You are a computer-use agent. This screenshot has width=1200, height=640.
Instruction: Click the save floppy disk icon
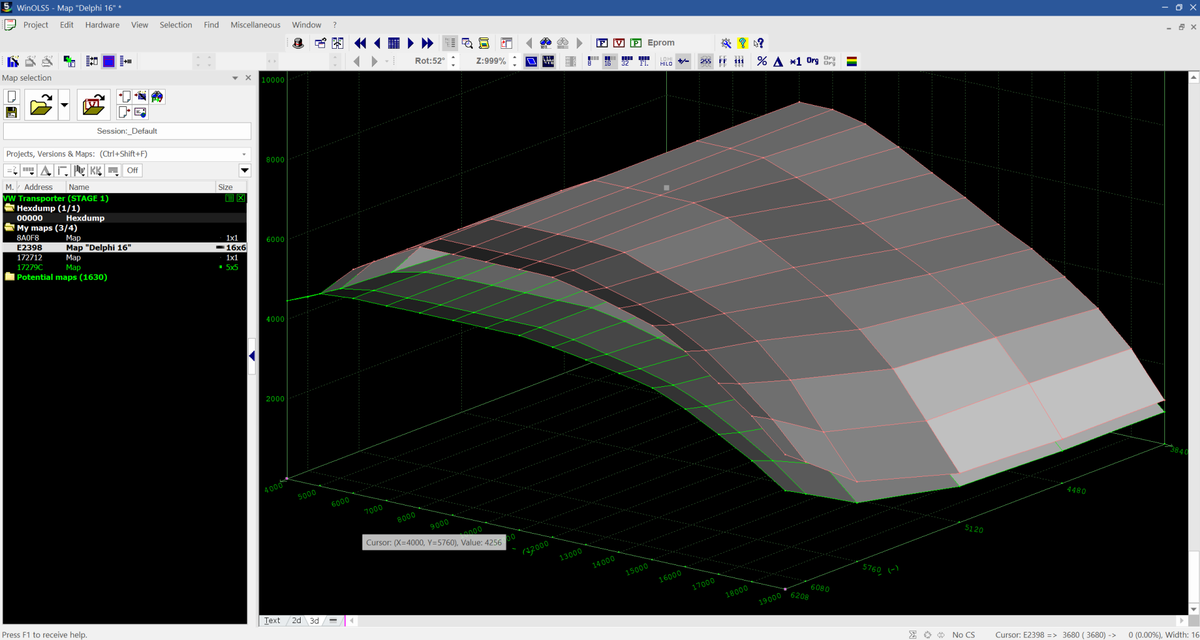(x=11, y=112)
